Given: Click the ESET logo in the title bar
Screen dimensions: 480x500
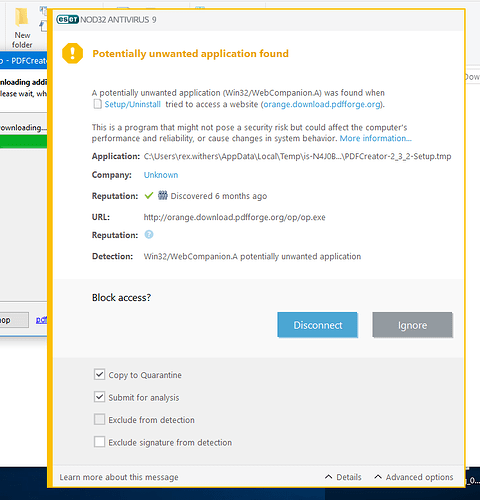Looking at the screenshot, I should [x=68, y=20].
